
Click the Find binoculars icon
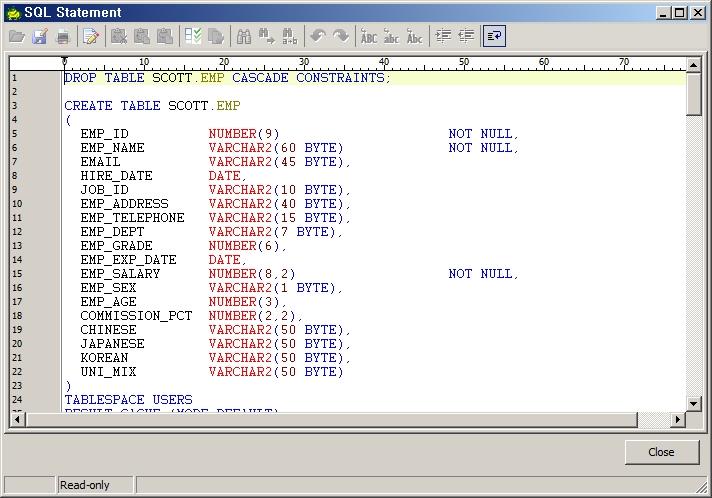click(243, 37)
